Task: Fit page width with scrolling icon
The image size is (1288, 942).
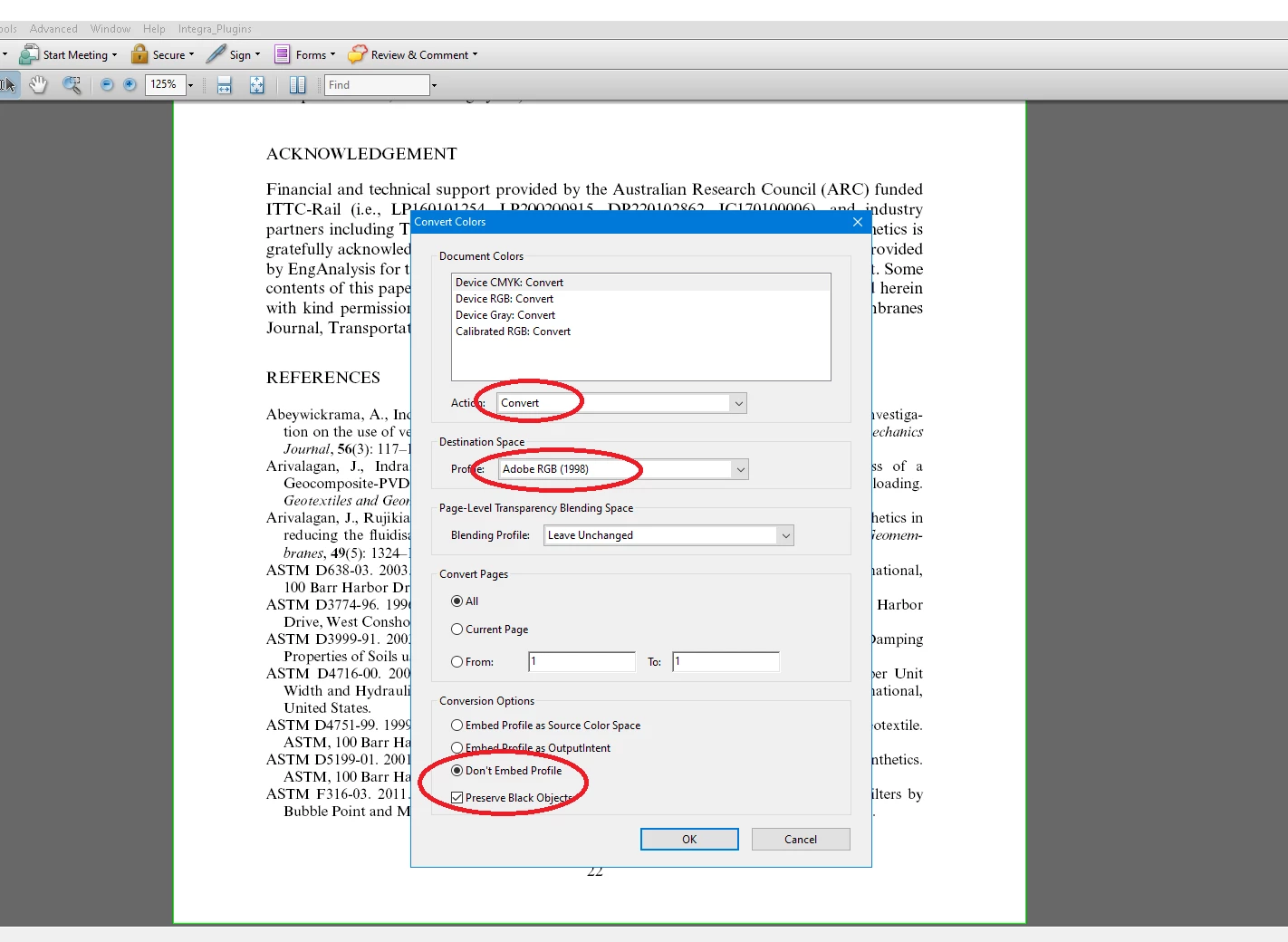Action: 225,85
